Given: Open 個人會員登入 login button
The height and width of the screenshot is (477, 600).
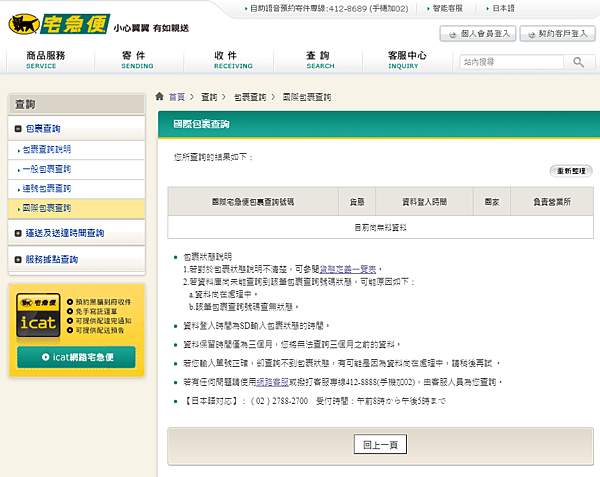Looking at the screenshot, I should coord(478,34).
